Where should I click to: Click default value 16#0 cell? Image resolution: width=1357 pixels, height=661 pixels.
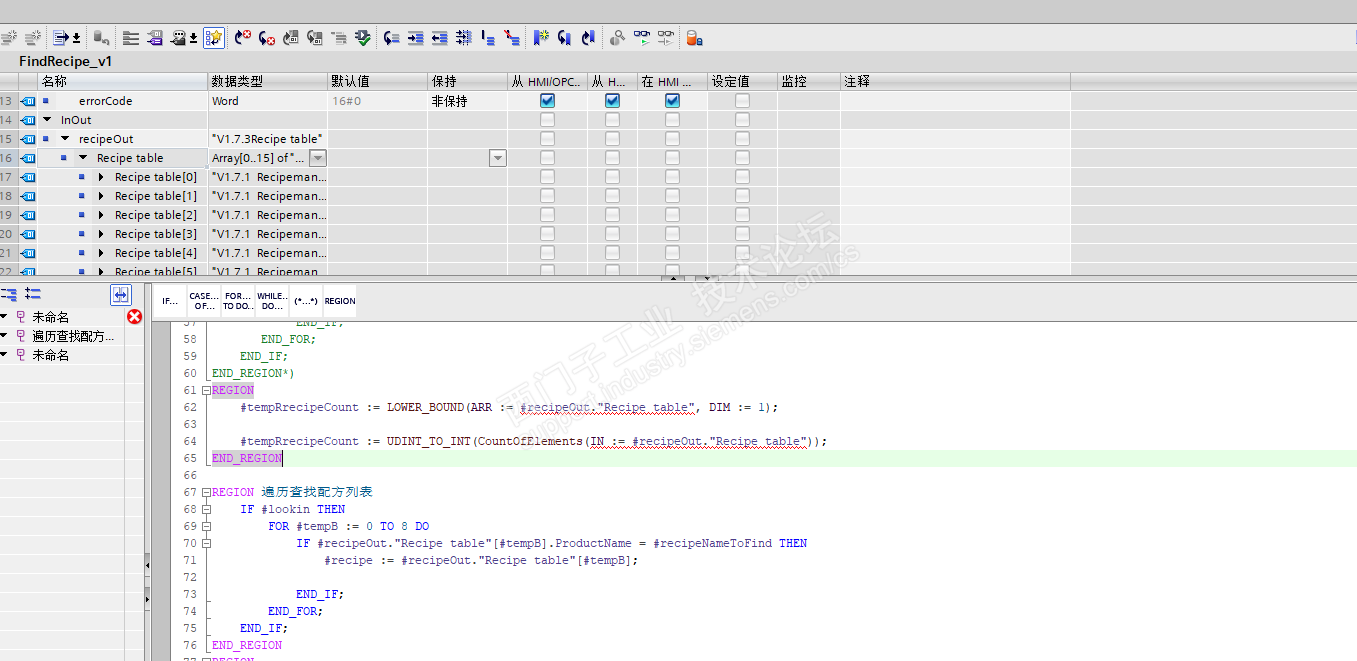[x=377, y=101]
